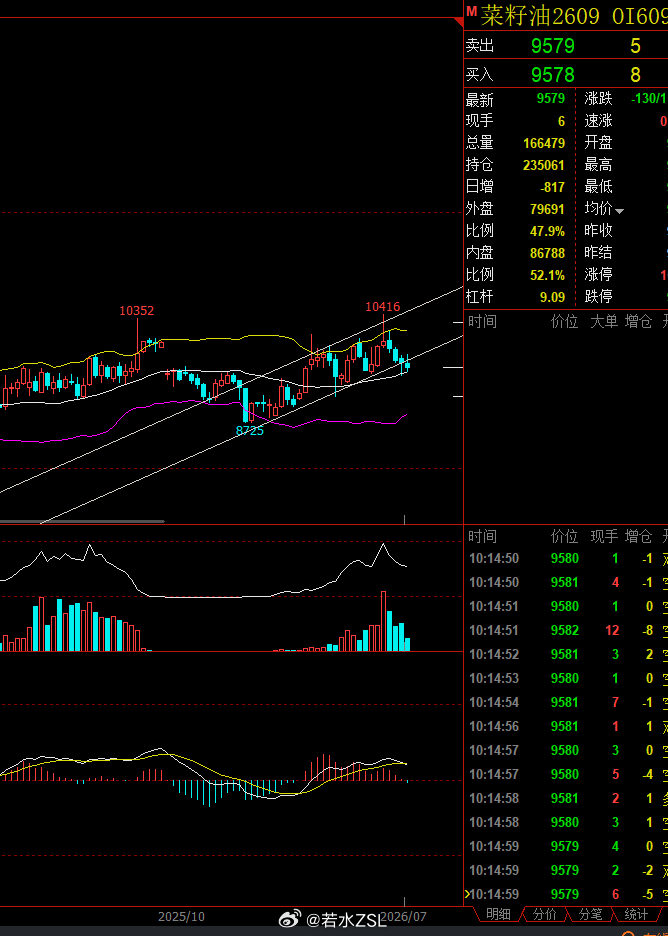The height and width of the screenshot is (936, 668).
Task: Click the 最高 label
Action: (x=599, y=164)
